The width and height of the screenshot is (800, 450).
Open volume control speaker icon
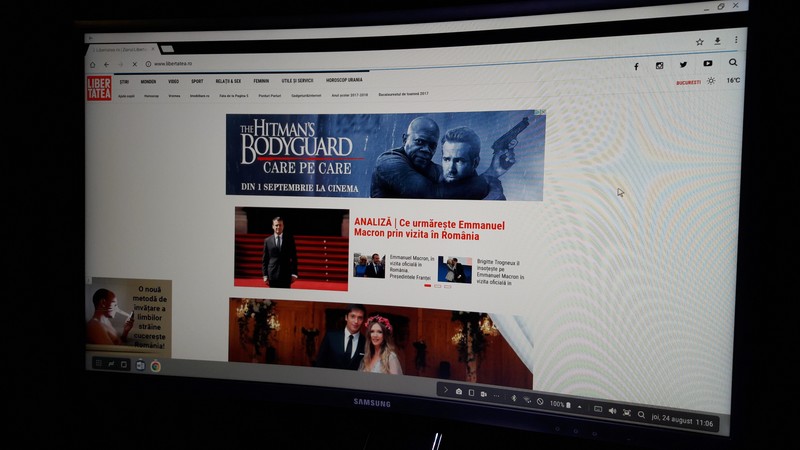612,411
